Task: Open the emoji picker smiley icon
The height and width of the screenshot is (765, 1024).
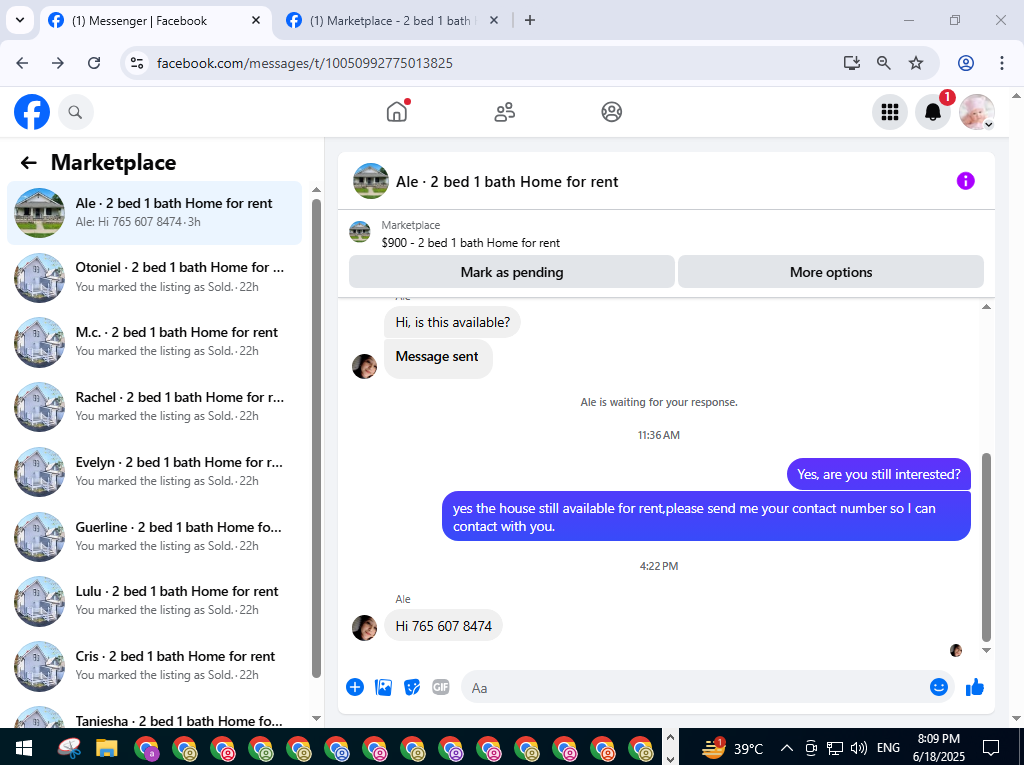Action: (938, 687)
